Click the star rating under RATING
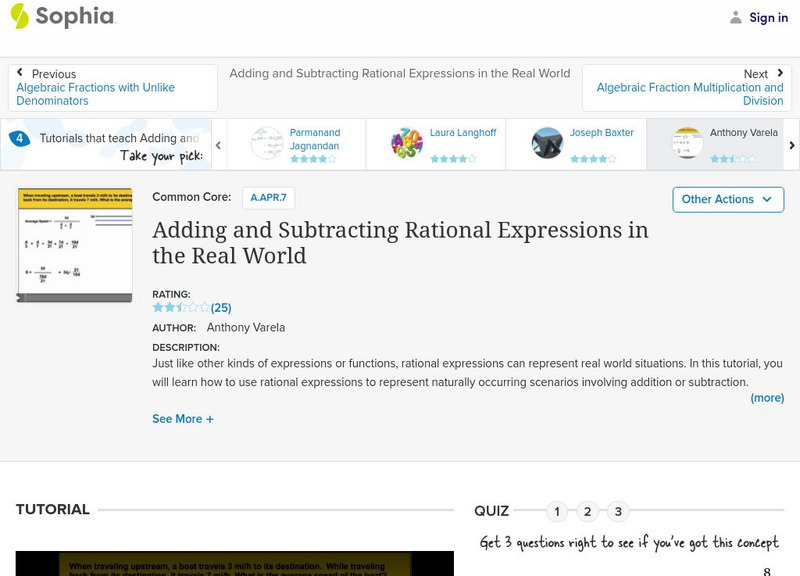The image size is (800, 576). coord(181,308)
